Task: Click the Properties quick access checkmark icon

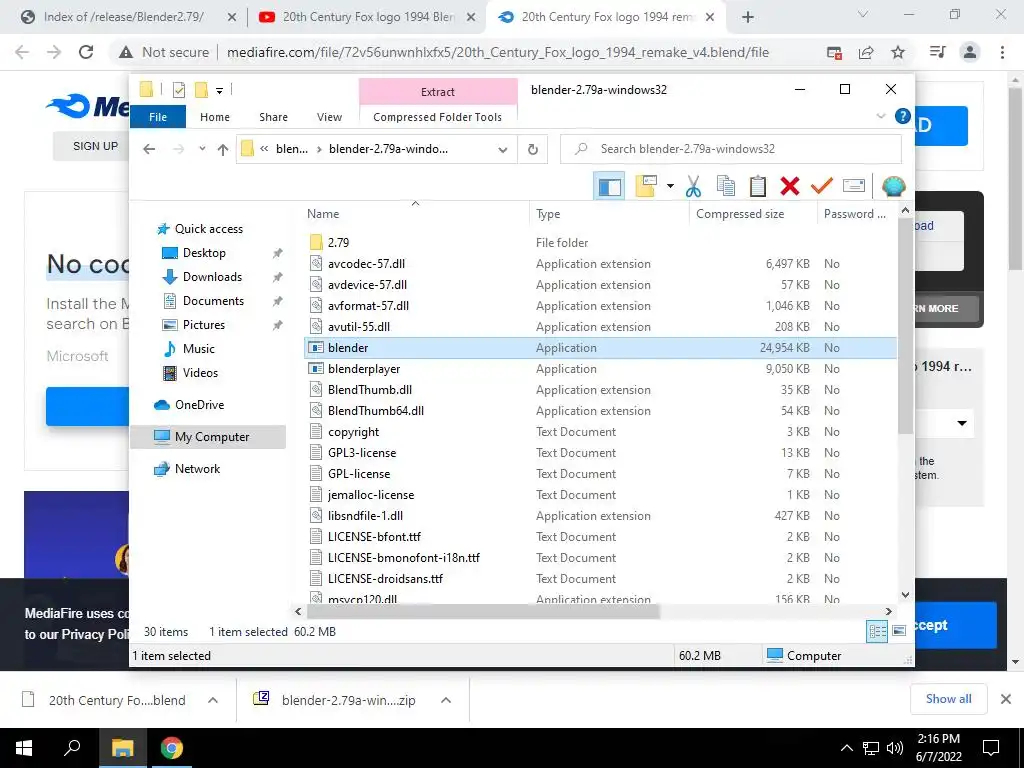Action: coord(178,90)
